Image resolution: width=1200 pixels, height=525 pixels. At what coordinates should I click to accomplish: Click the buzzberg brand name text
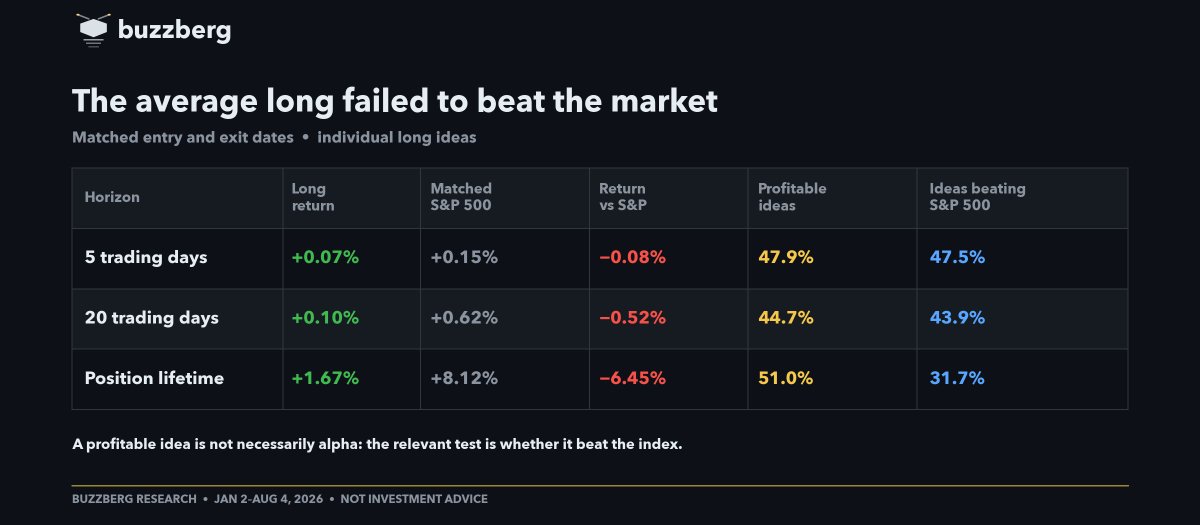(174, 30)
